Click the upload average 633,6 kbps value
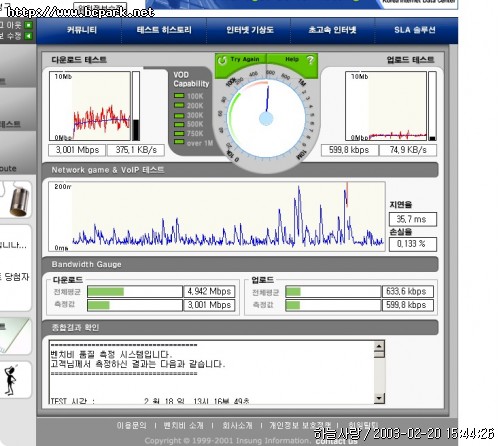Viewport: 500px width, 446px height. click(x=408, y=292)
